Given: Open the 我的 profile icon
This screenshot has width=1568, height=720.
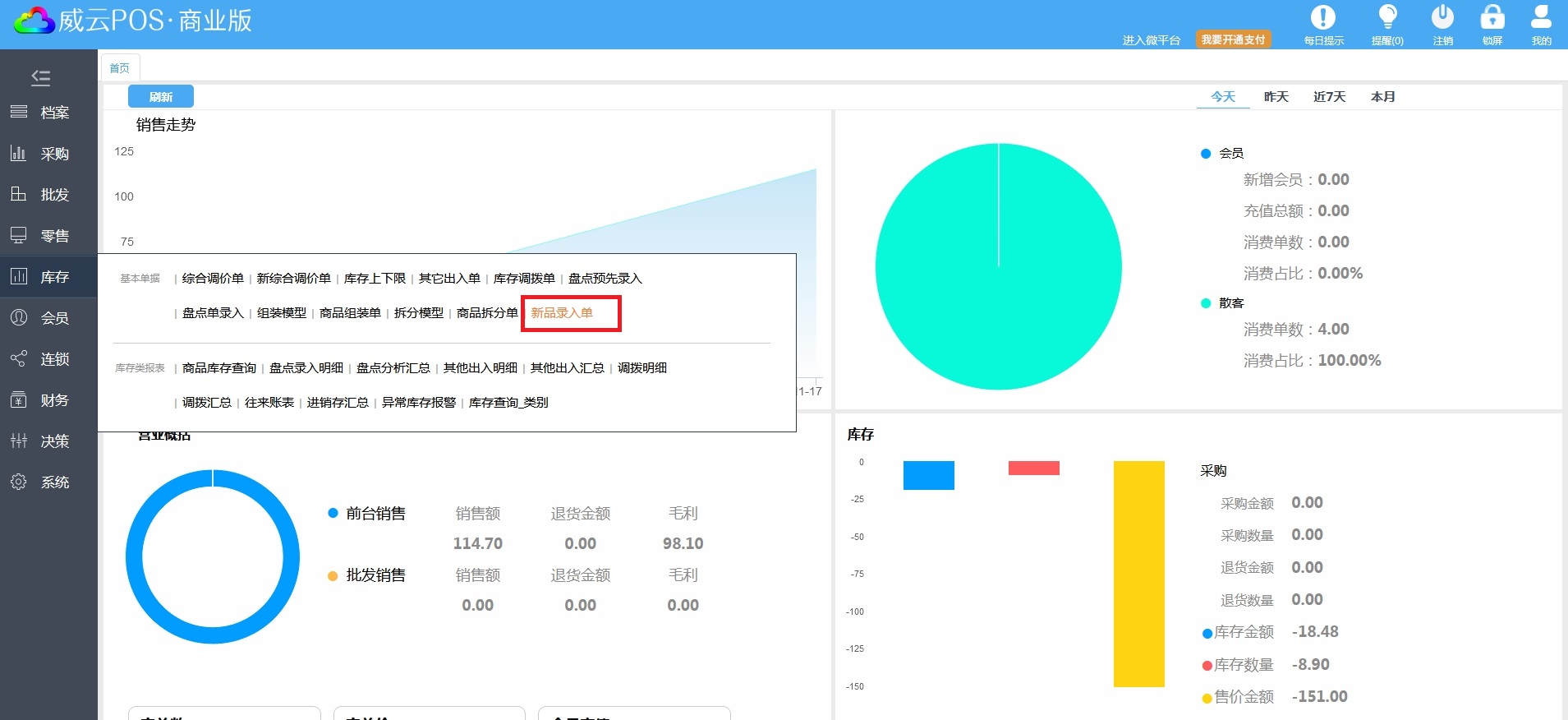Looking at the screenshot, I should (1541, 18).
